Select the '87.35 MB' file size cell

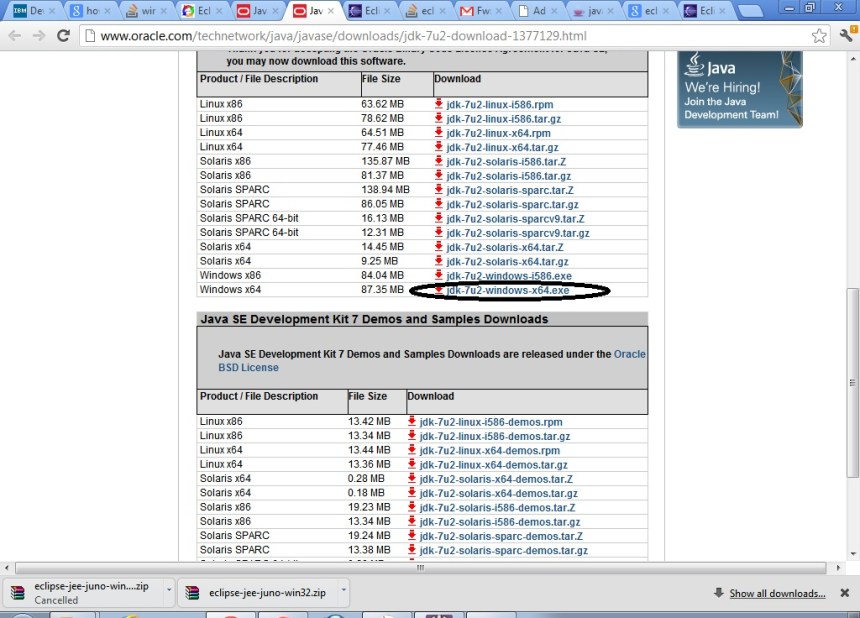click(x=382, y=290)
